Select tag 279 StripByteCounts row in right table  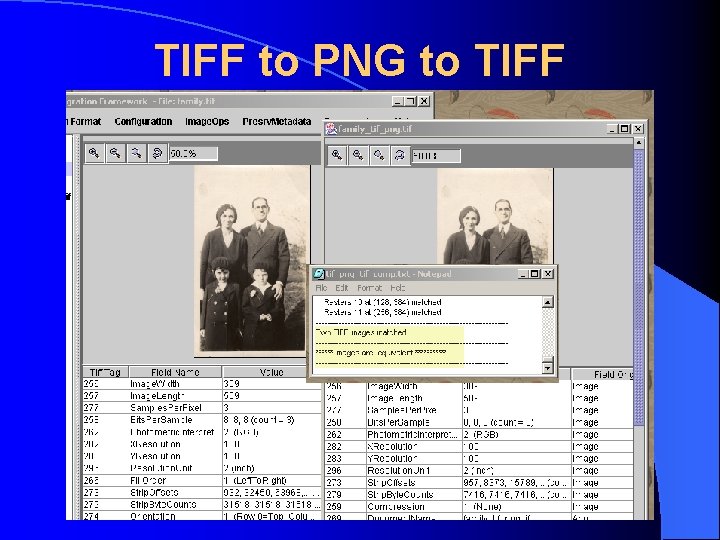[x=479, y=495]
